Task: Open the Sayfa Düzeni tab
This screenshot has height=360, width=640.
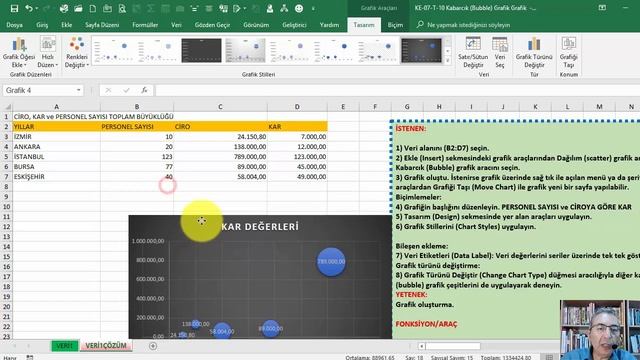Action: (x=102, y=25)
